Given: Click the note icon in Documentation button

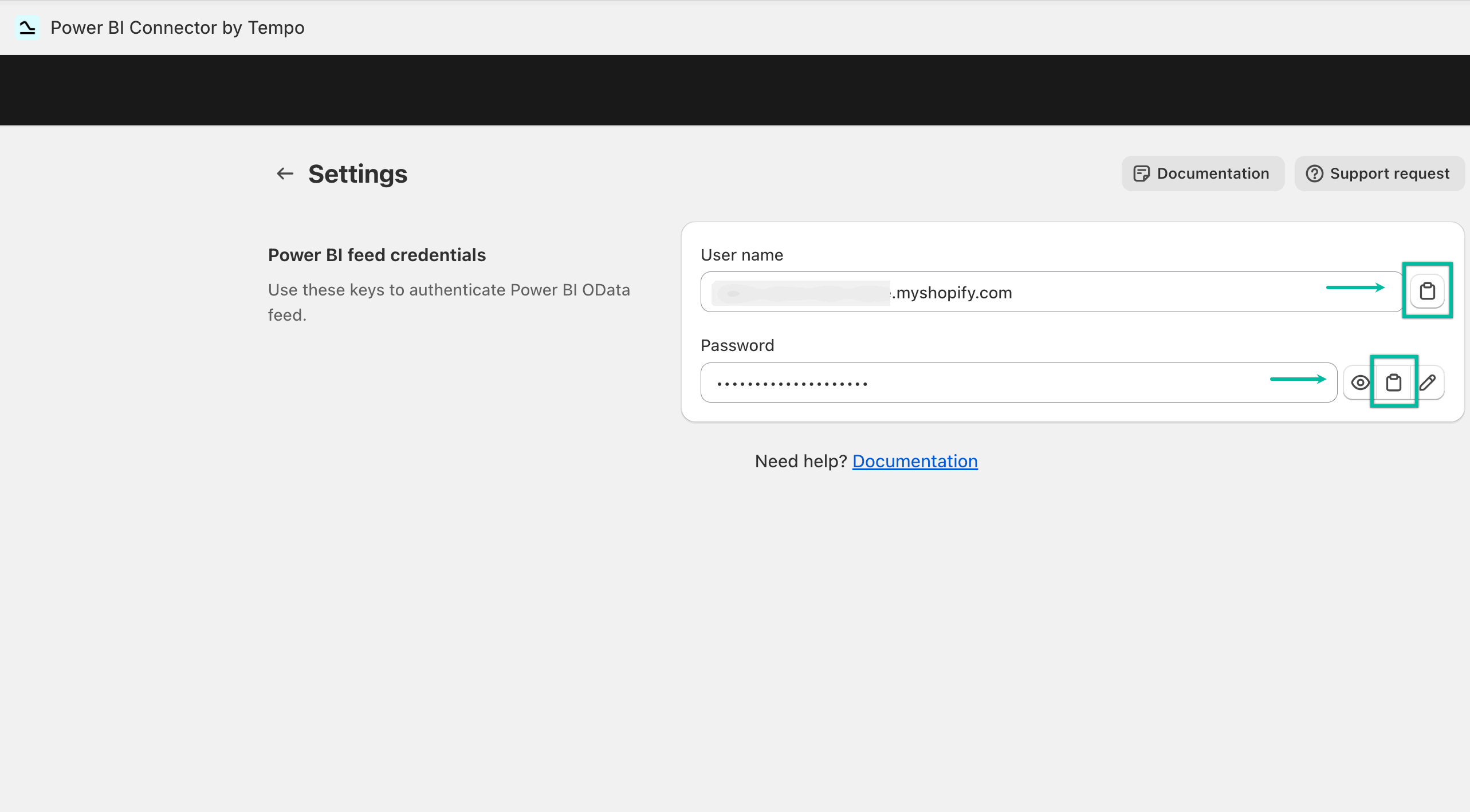Looking at the screenshot, I should click(1141, 174).
